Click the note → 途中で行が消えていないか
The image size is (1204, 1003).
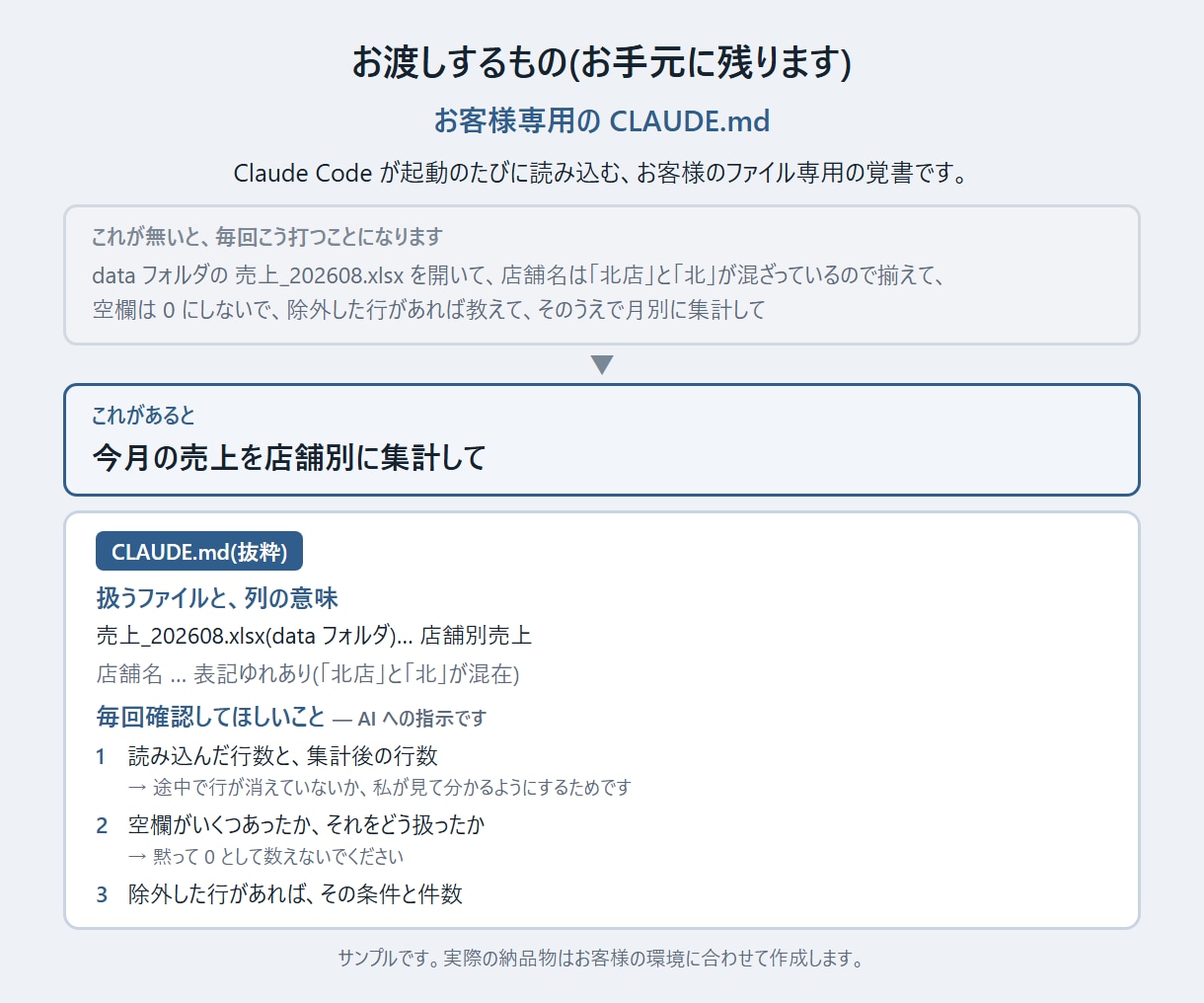[380, 788]
